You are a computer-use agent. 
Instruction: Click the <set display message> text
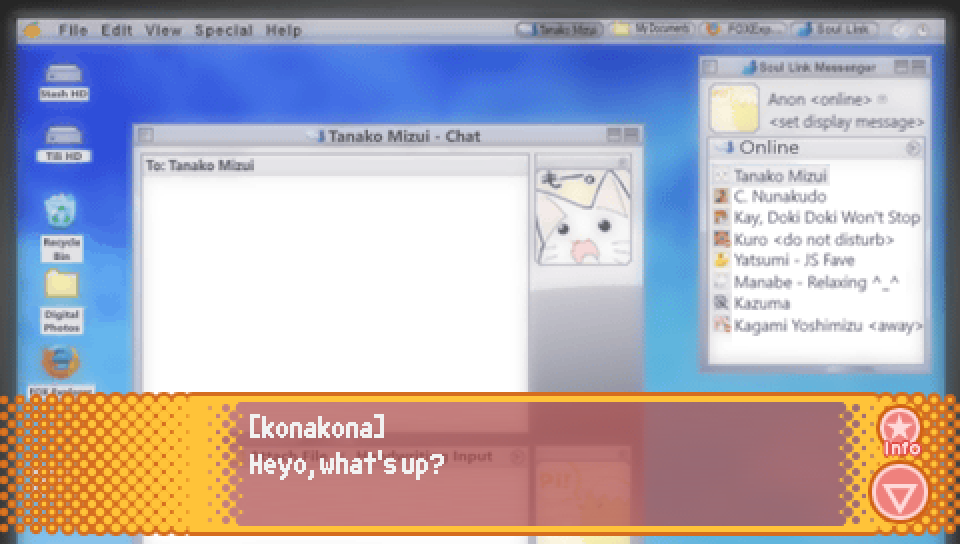coord(846,122)
